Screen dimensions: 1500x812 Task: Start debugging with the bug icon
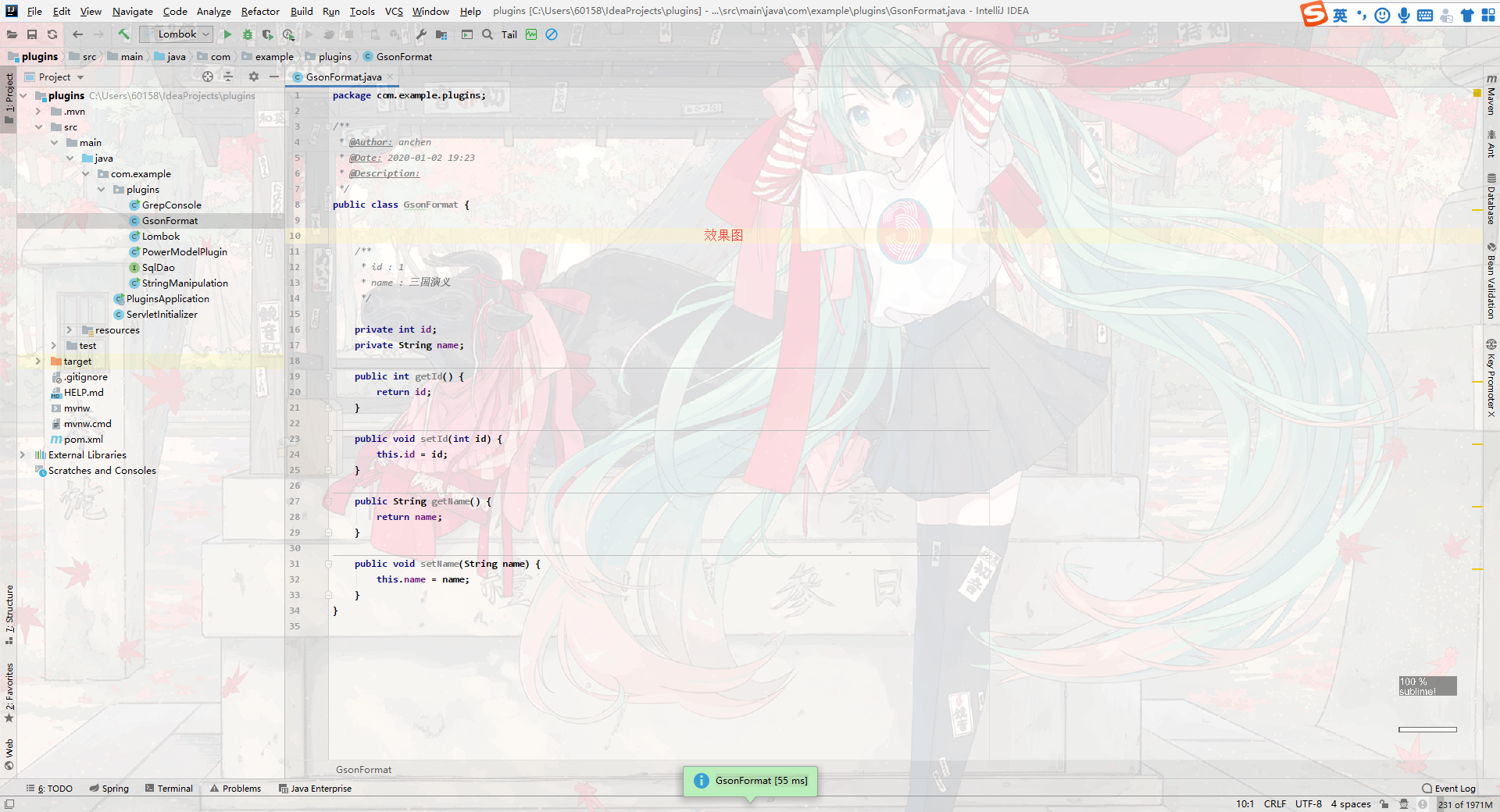coord(248,34)
